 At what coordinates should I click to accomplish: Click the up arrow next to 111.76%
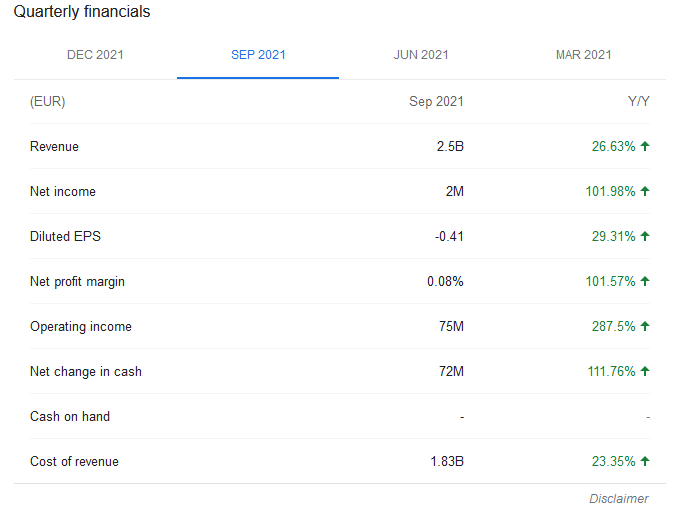point(645,371)
